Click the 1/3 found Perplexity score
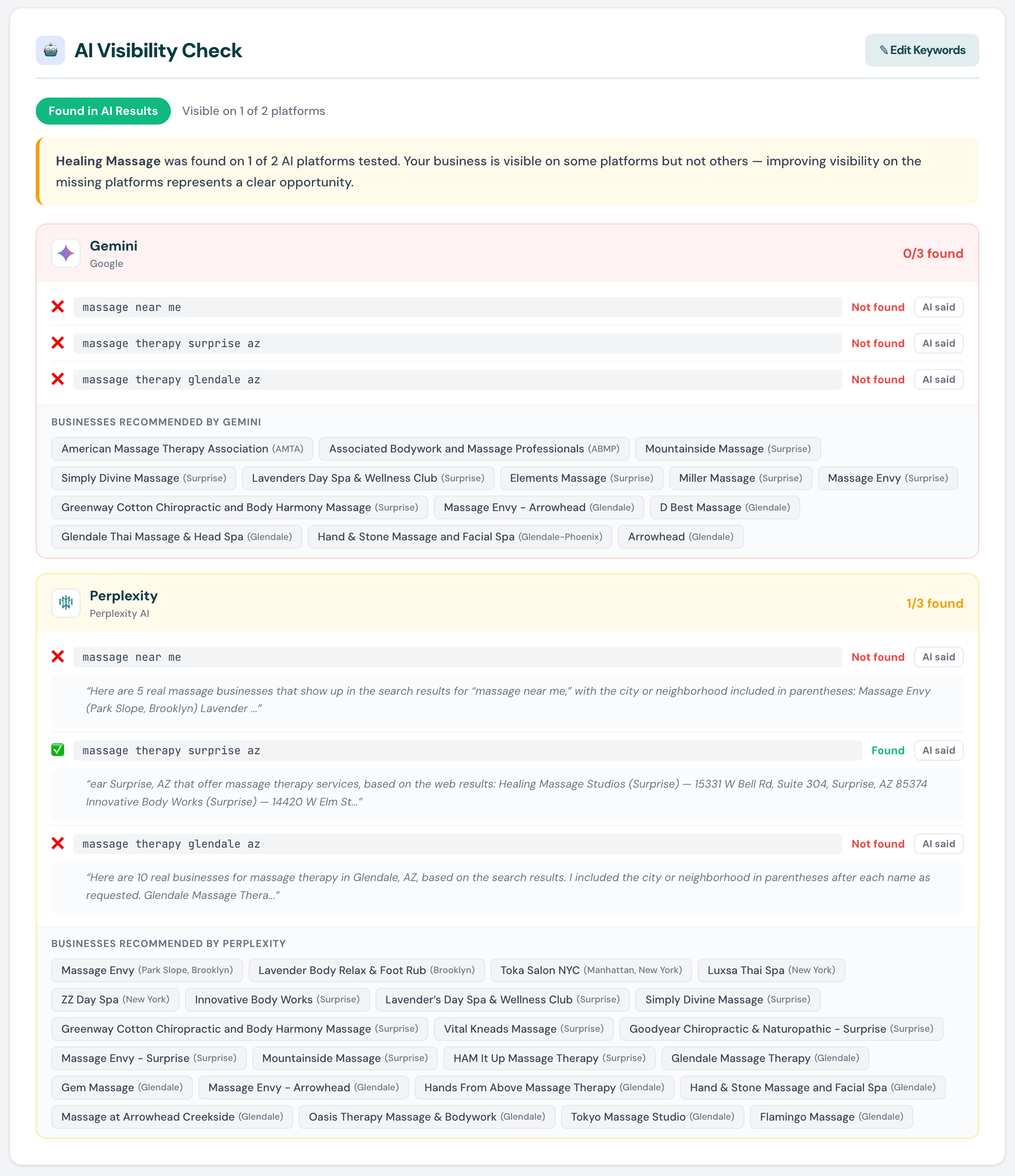This screenshot has width=1015, height=1176. pyautogui.click(x=934, y=603)
